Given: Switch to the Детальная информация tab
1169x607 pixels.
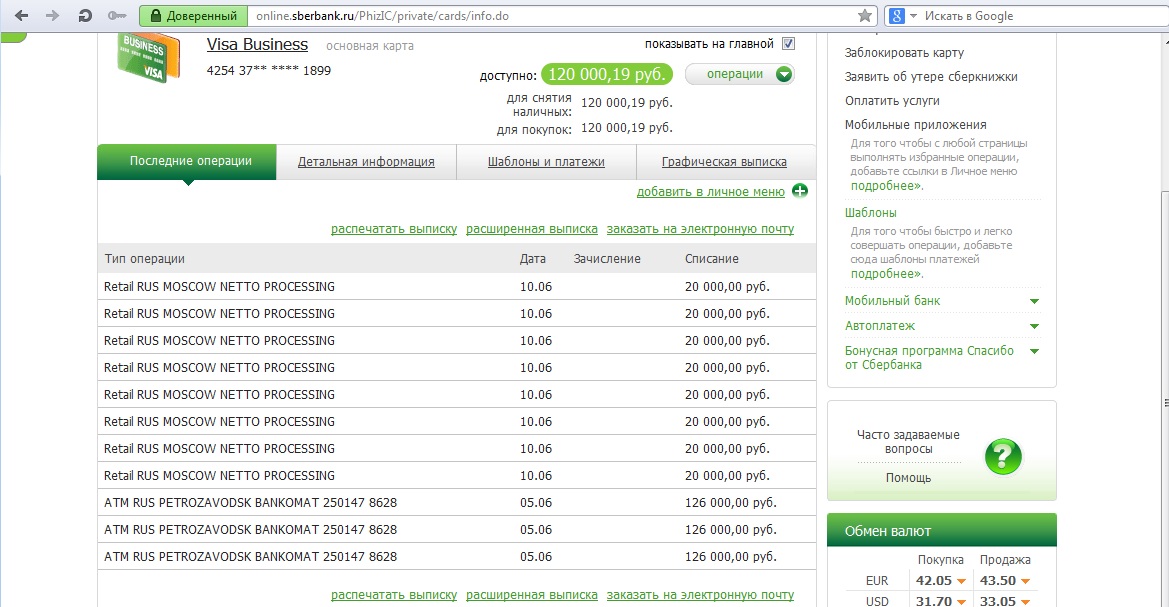Looking at the screenshot, I should point(366,162).
